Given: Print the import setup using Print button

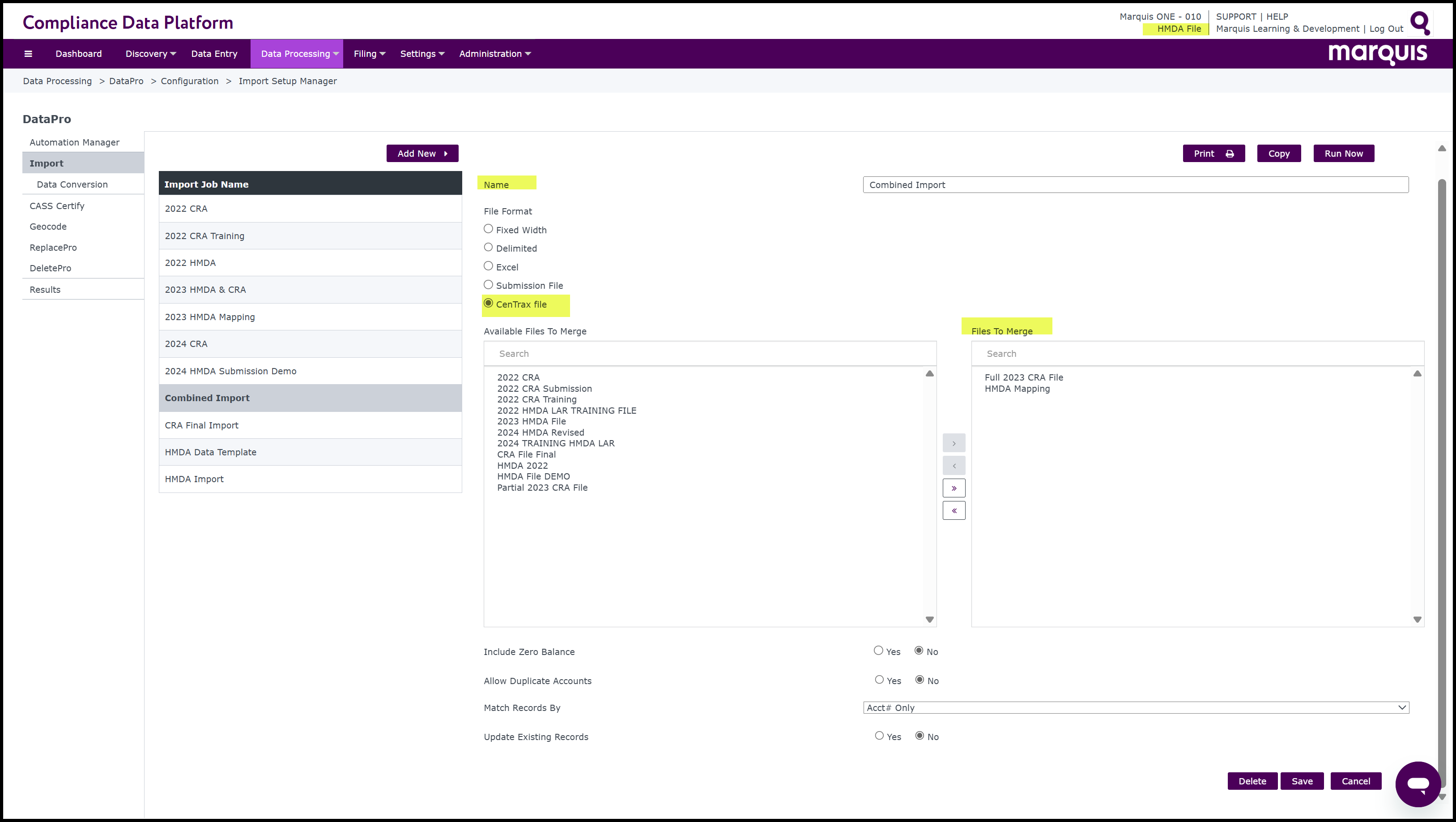Looking at the screenshot, I should 1213,154.
